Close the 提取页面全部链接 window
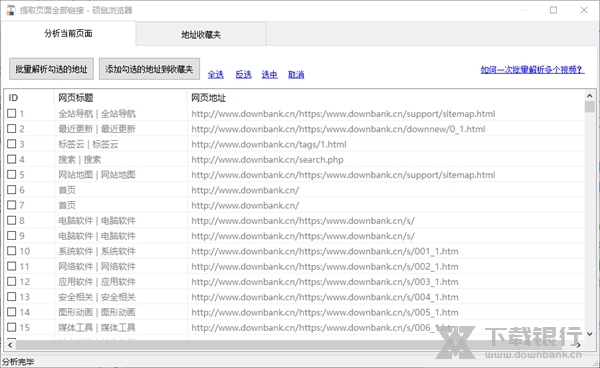The width and height of the screenshot is (600, 368). pyautogui.click(x=584, y=10)
